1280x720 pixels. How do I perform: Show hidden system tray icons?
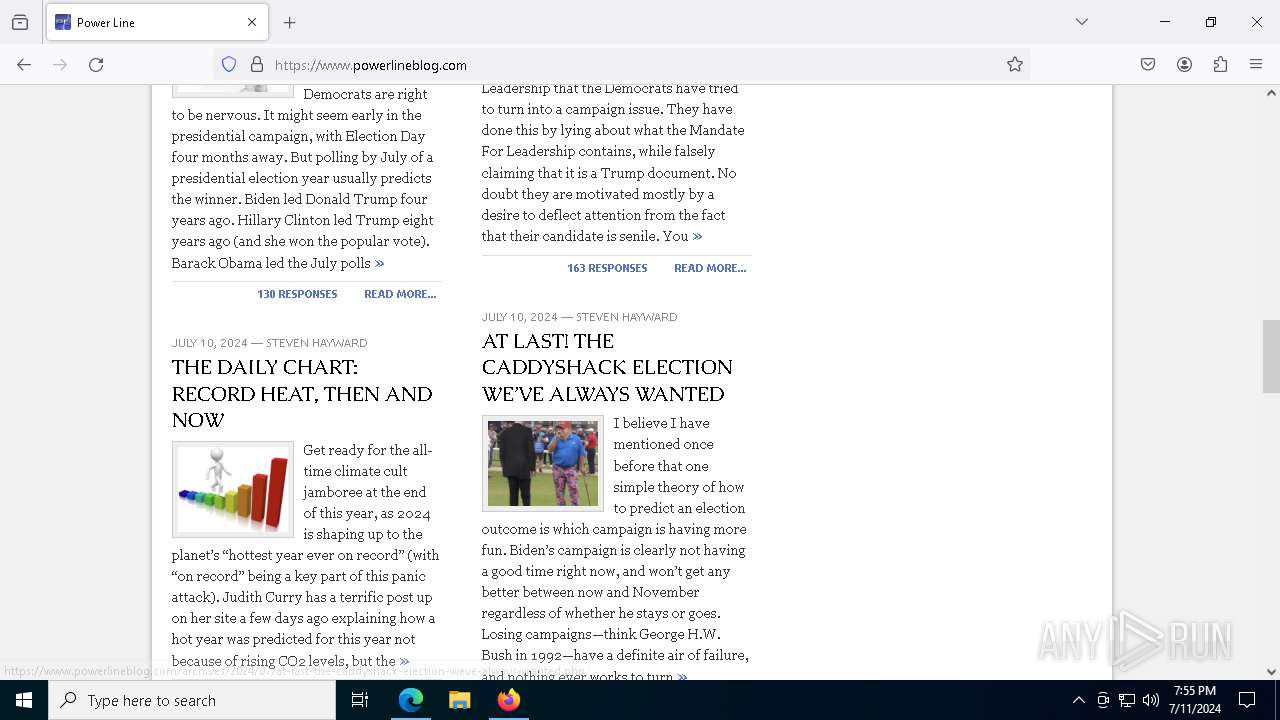(1078, 700)
